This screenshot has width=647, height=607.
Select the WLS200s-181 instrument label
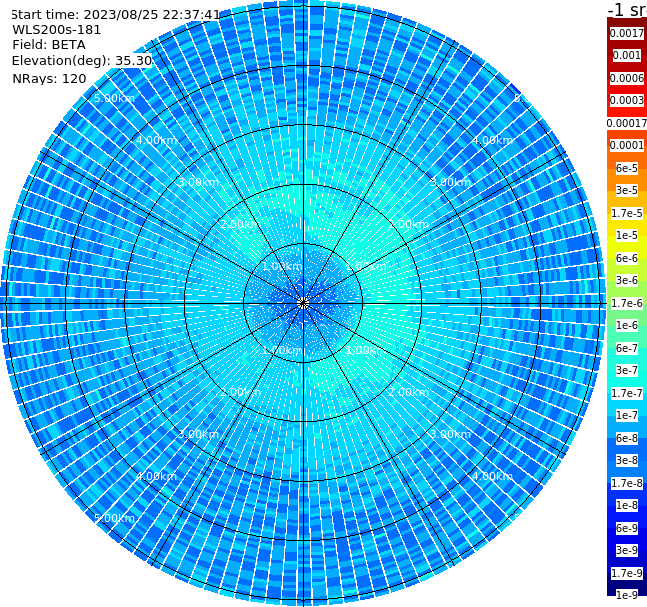tap(57, 30)
